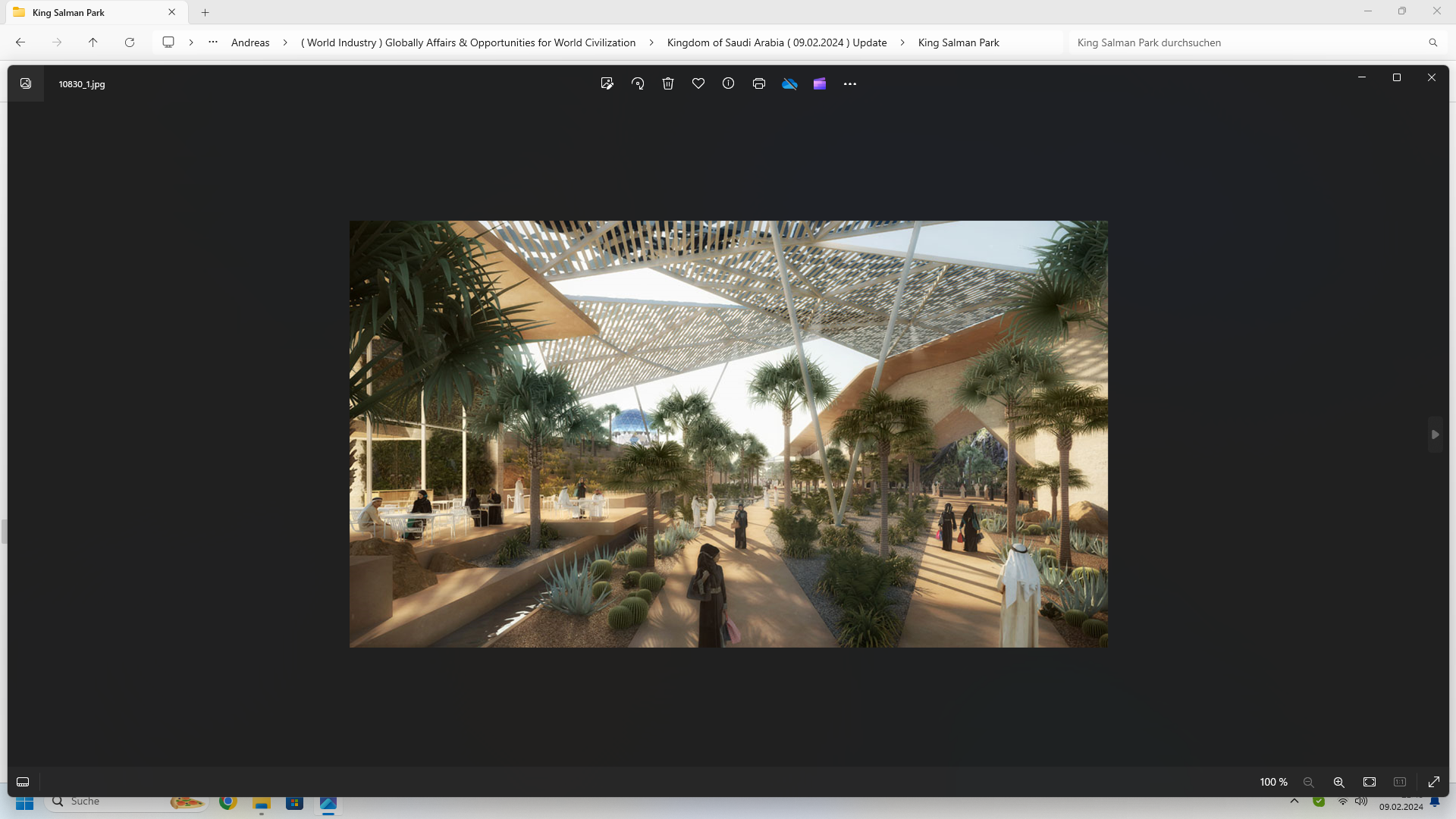This screenshot has height=819, width=1456.
Task: Open the Photos gallery home icon
Action: point(26,83)
